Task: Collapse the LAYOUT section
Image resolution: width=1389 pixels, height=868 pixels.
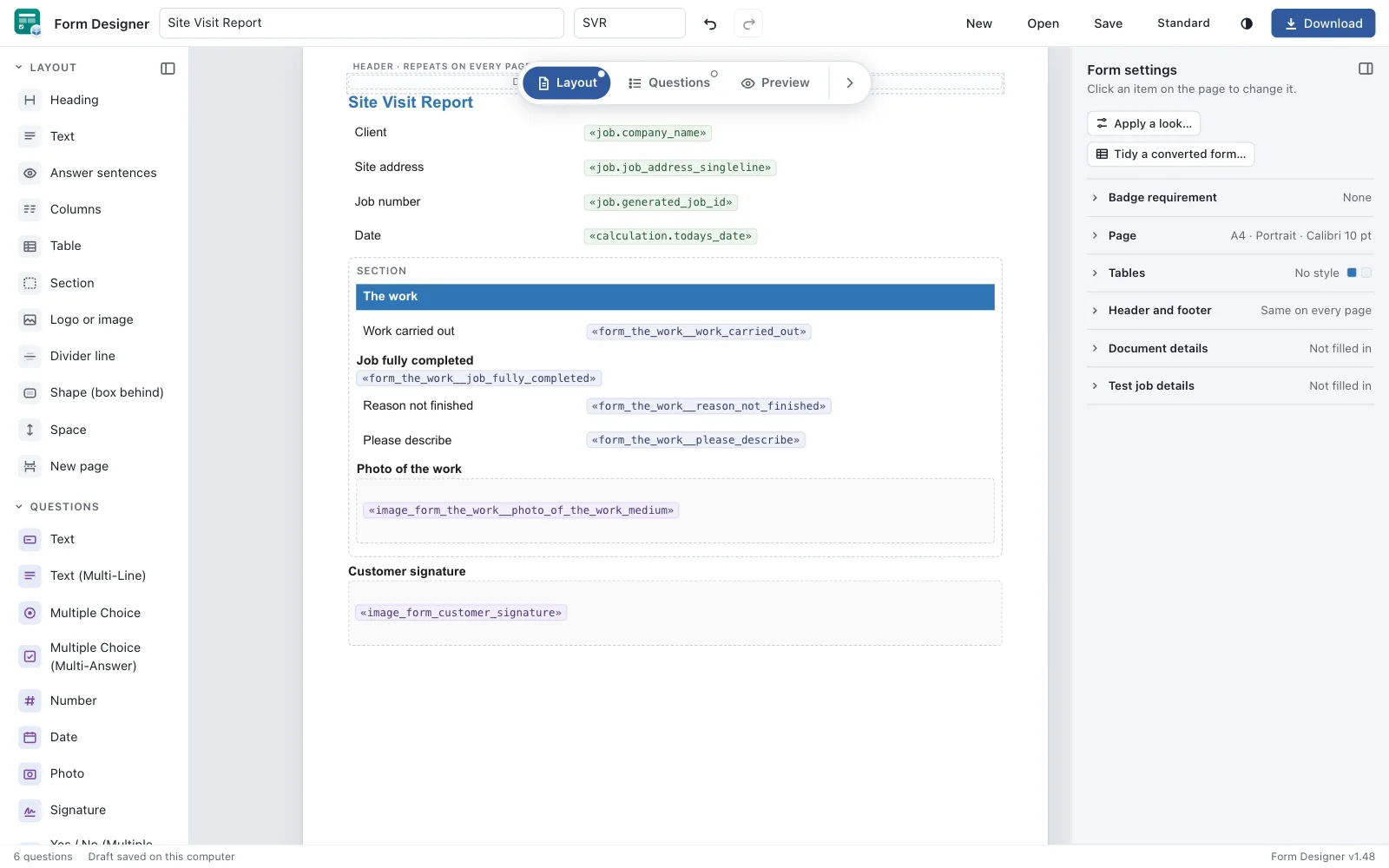Action: [x=46, y=68]
